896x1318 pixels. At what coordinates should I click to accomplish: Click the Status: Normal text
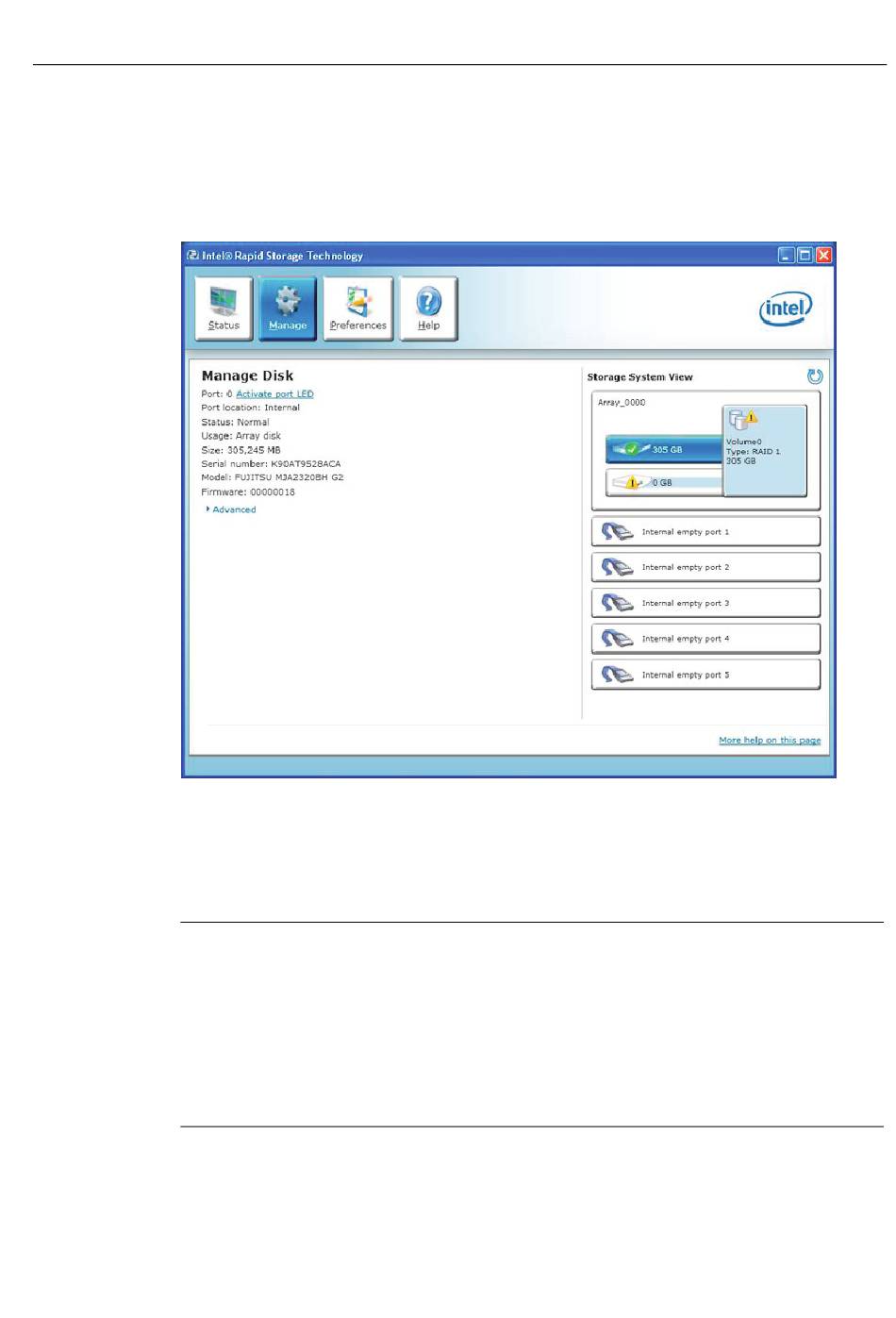click(235, 423)
